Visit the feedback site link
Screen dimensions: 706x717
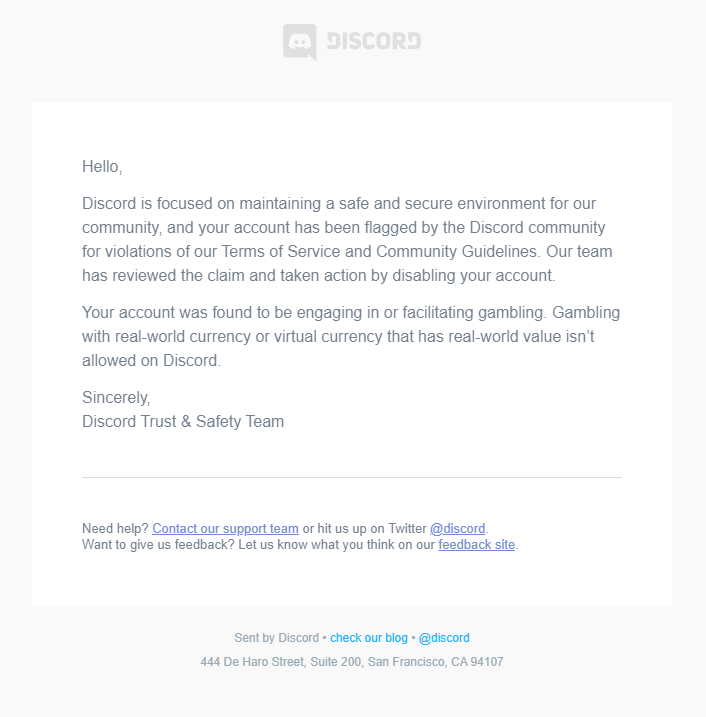pyautogui.click(x=476, y=545)
